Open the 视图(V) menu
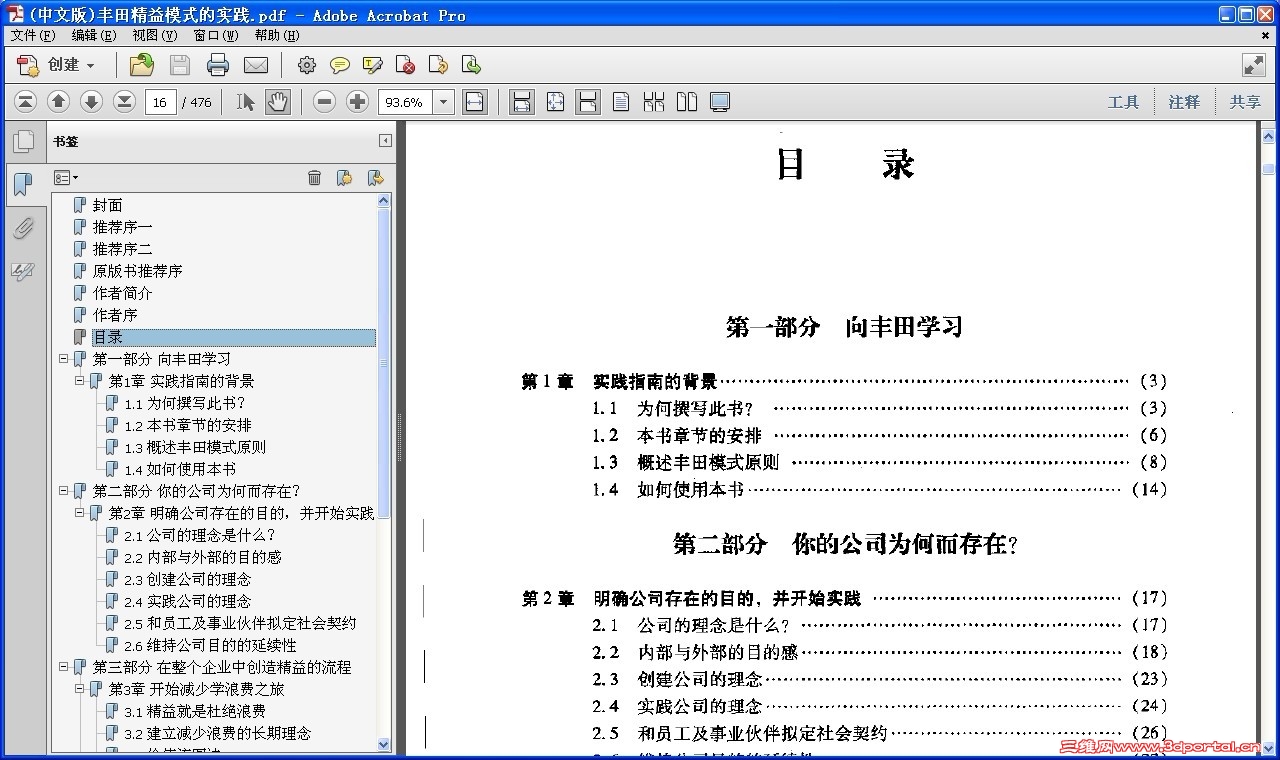 pos(155,35)
